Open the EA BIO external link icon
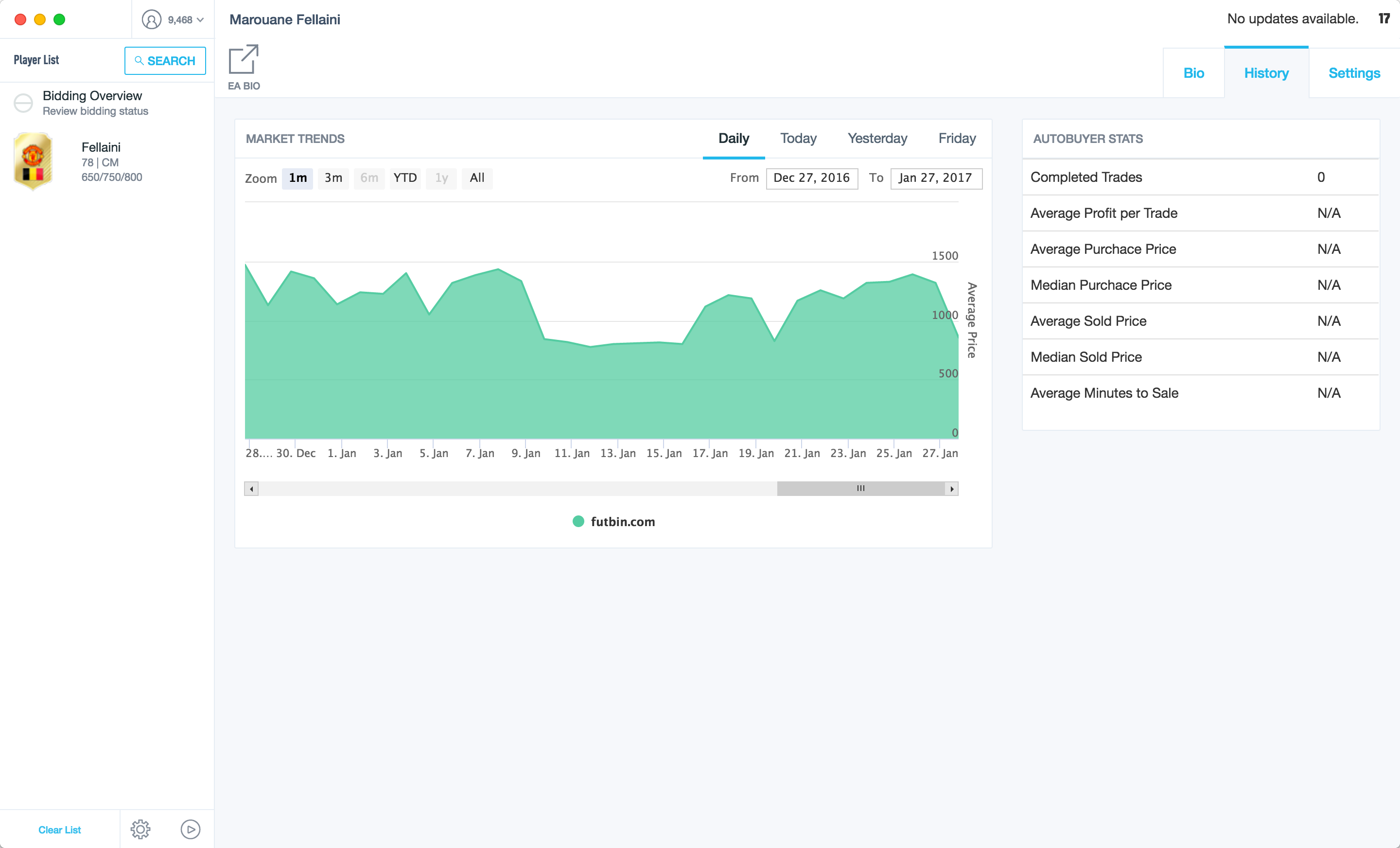 [x=243, y=59]
